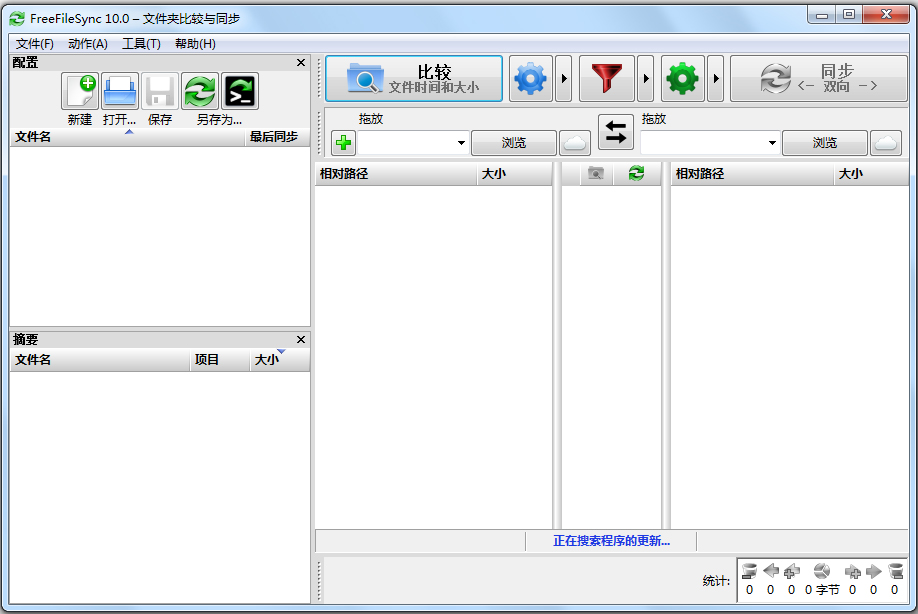Save as batch job terminal icon
This screenshot has width=918, height=614.
point(240,91)
